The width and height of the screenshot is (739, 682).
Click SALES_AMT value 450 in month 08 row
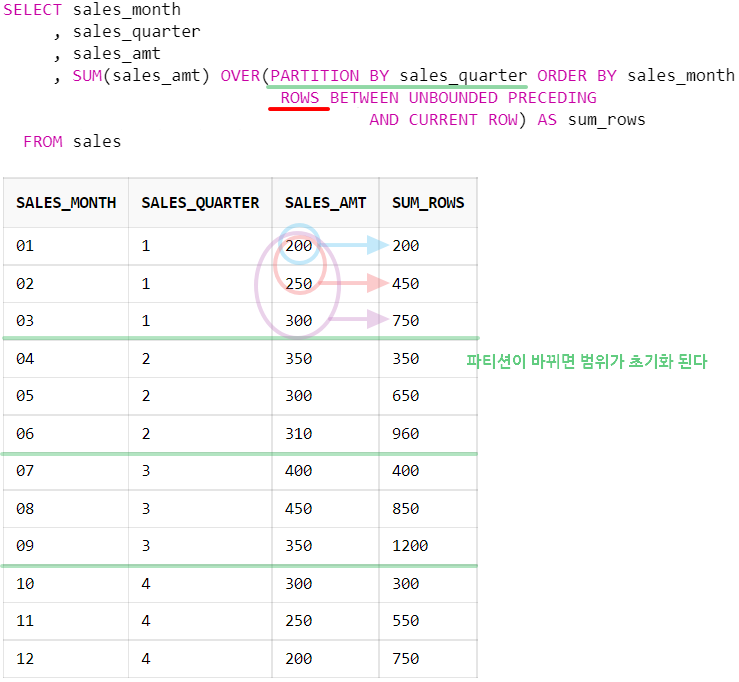(298, 509)
